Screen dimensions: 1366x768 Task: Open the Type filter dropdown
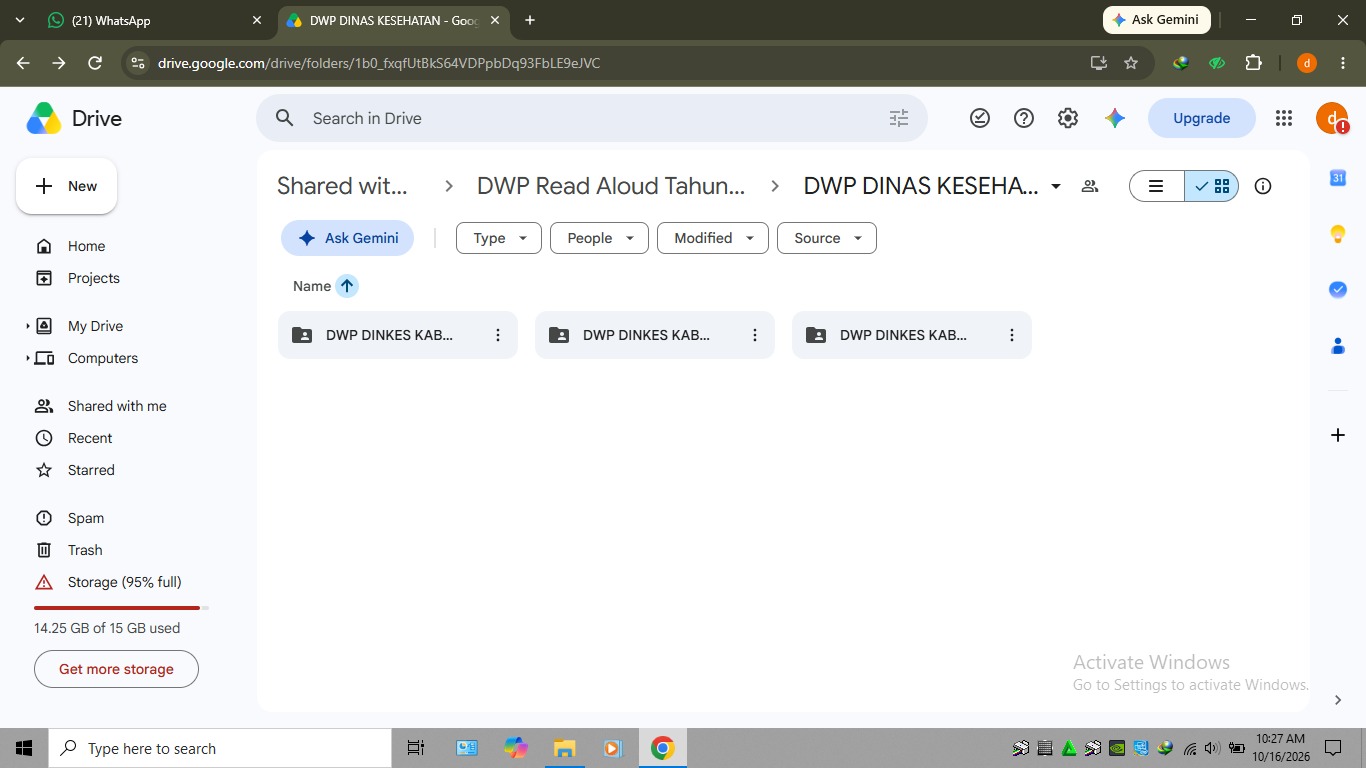pyautogui.click(x=499, y=238)
